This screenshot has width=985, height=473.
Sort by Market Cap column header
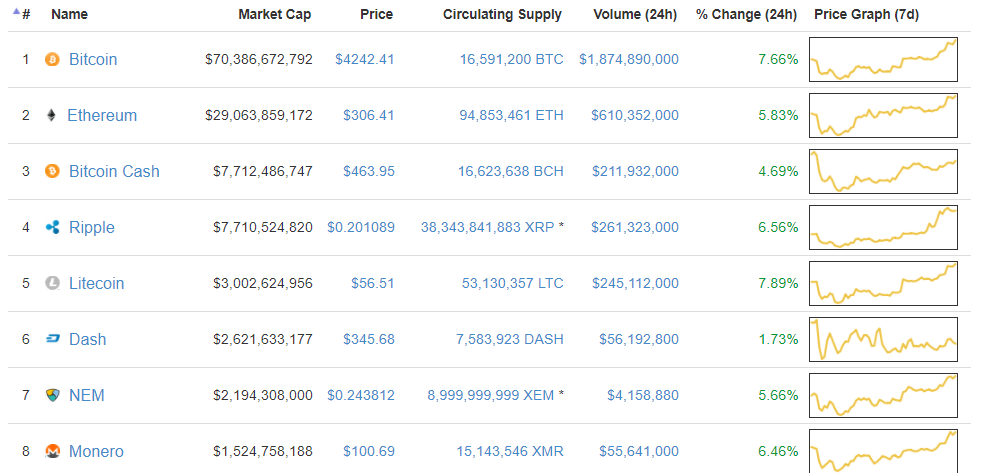tap(274, 15)
